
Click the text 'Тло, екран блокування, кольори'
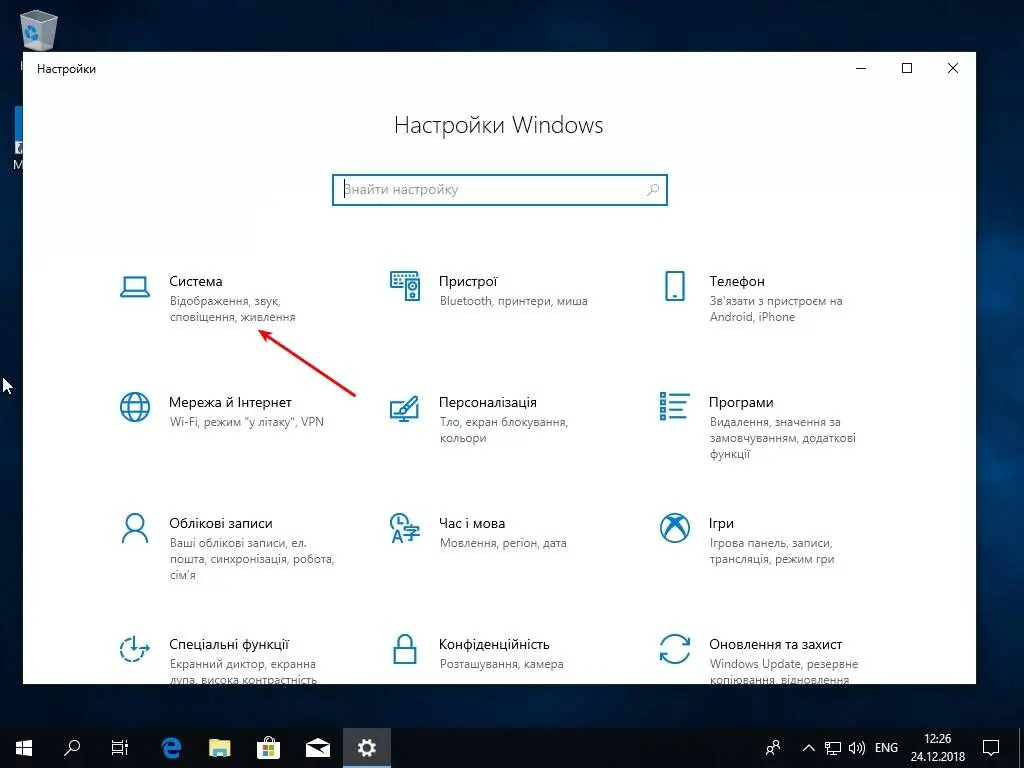point(504,430)
